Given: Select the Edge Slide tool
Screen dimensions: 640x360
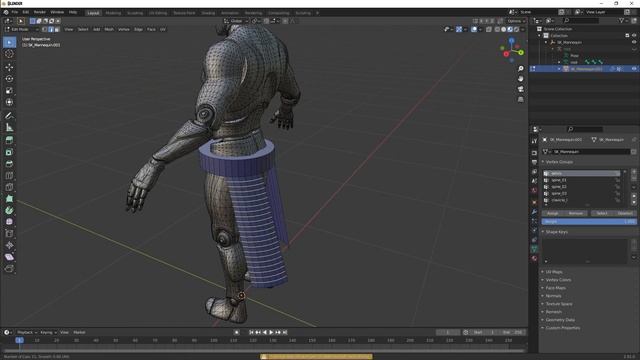Looking at the screenshot, I should click(9, 233).
